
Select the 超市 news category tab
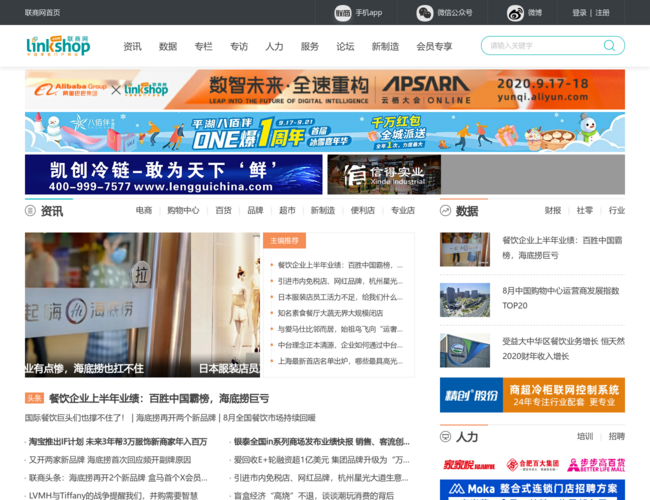(x=287, y=210)
